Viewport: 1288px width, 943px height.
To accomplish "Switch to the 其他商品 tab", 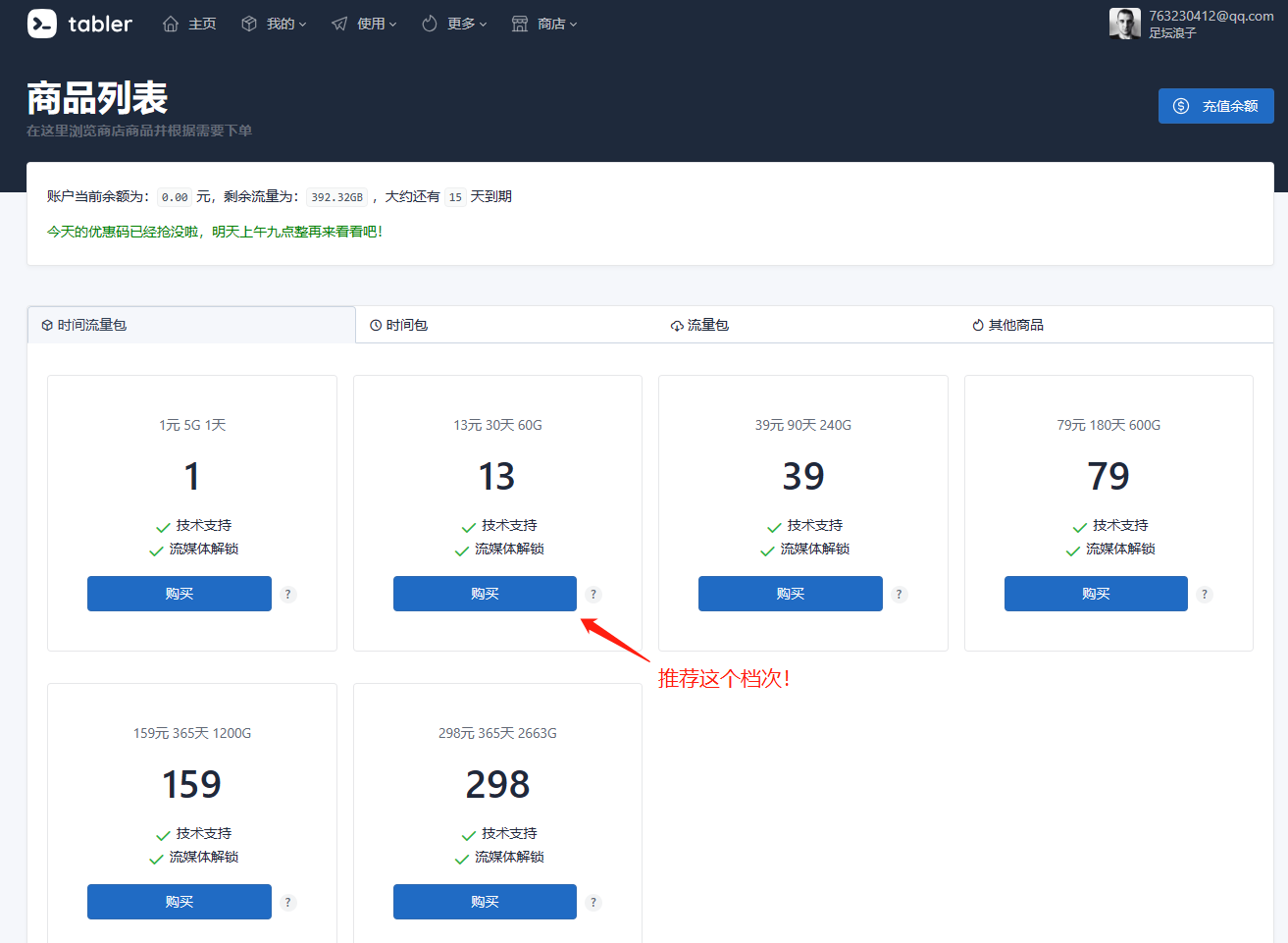I will 1115,325.
